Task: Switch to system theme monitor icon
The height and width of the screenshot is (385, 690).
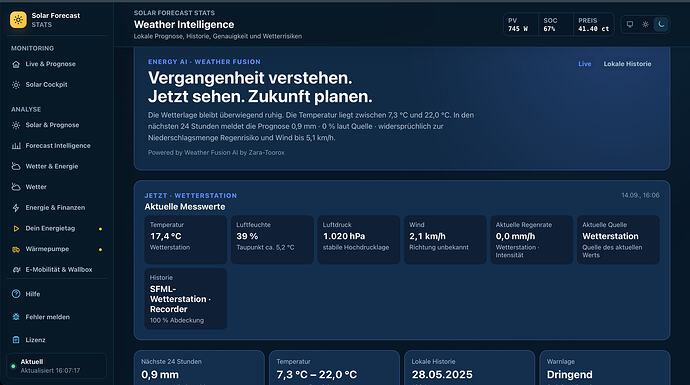Action: pyautogui.click(x=630, y=24)
